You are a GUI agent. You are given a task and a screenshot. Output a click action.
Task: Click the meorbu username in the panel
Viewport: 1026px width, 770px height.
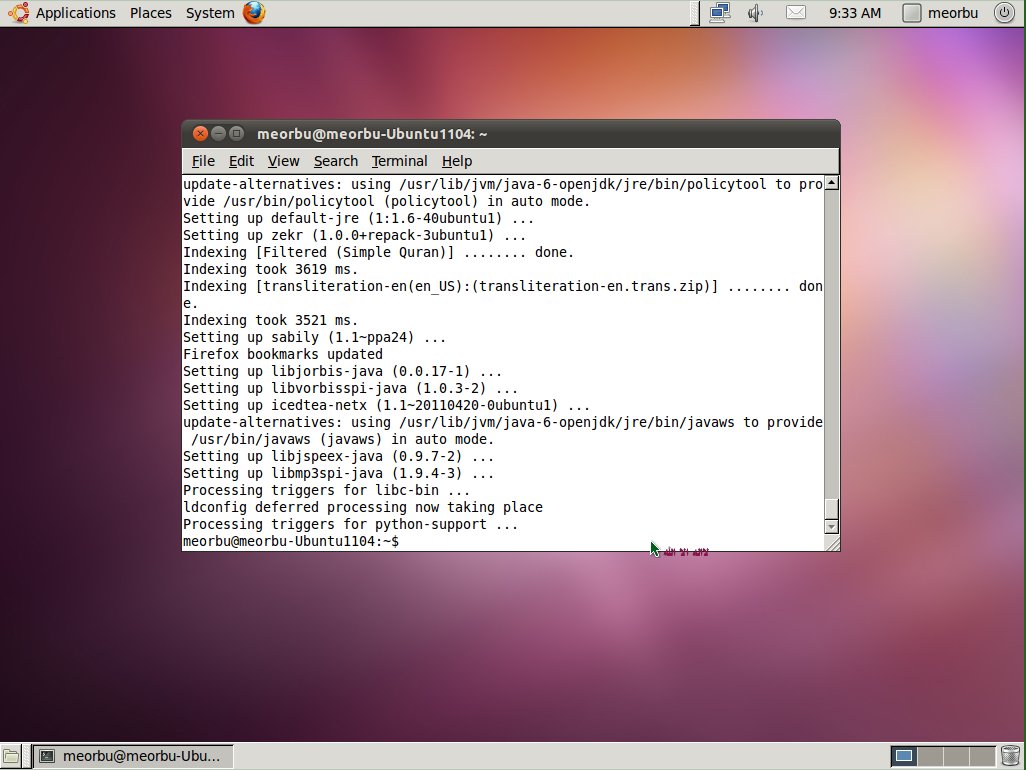click(x=951, y=13)
